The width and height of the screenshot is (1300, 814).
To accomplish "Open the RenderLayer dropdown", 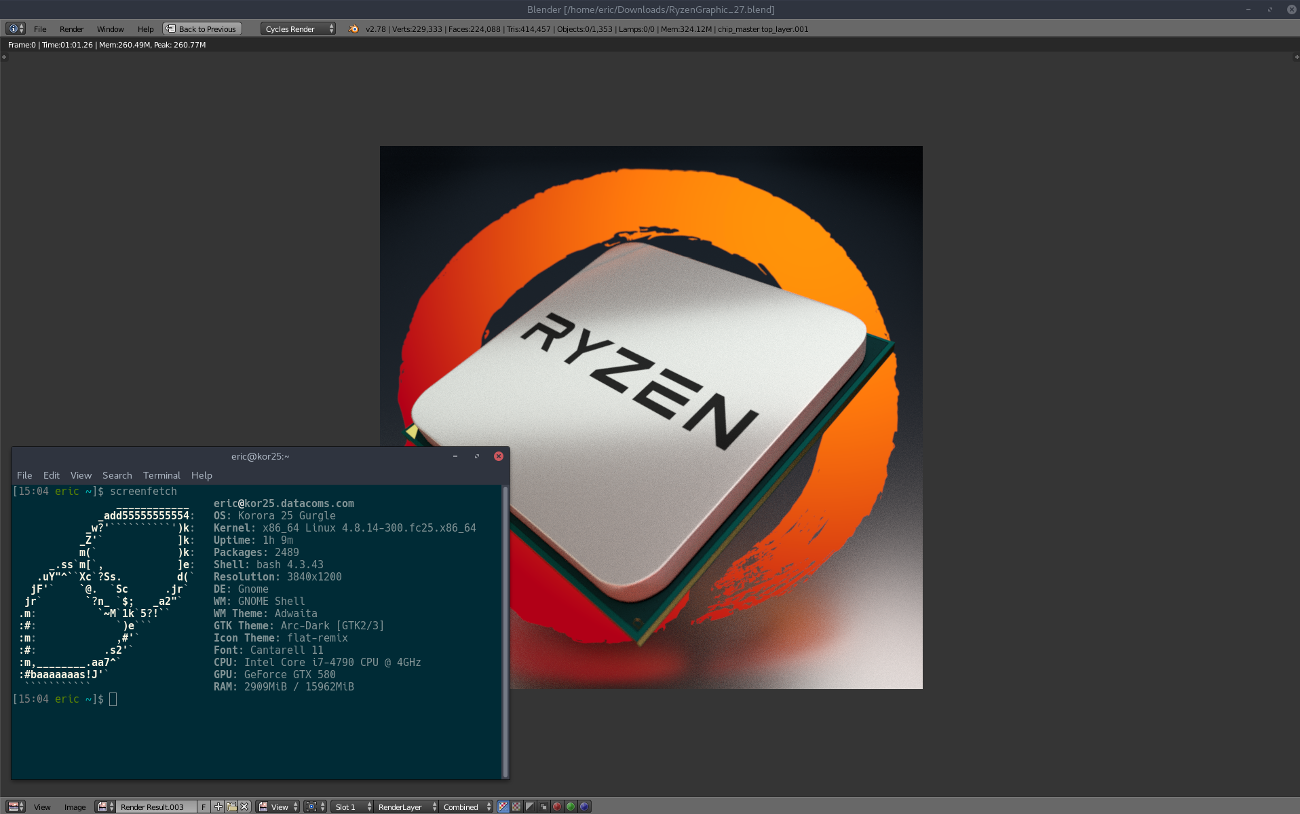I will click(405, 807).
